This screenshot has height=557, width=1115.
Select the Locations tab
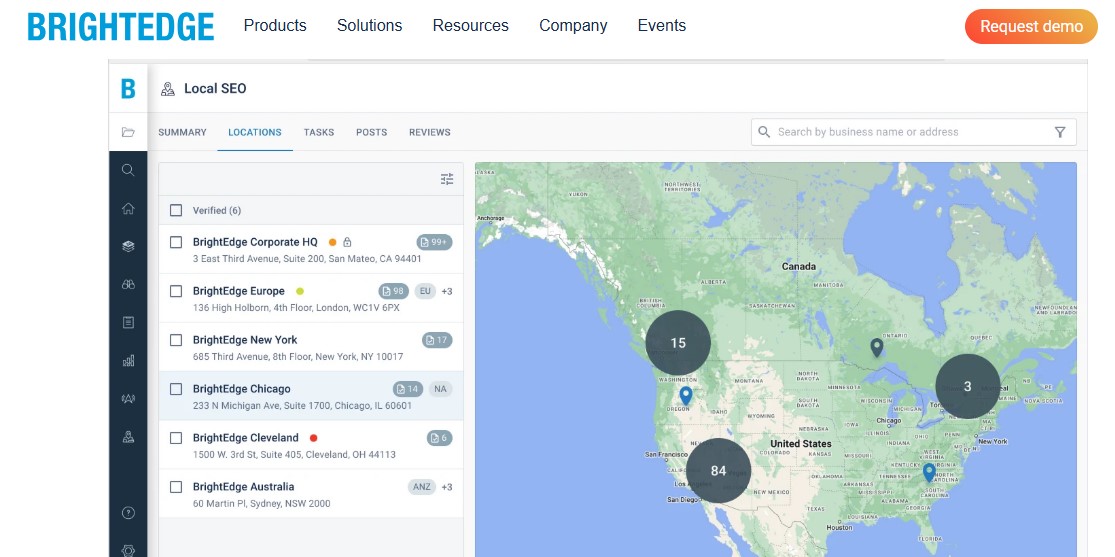[255, 132]
